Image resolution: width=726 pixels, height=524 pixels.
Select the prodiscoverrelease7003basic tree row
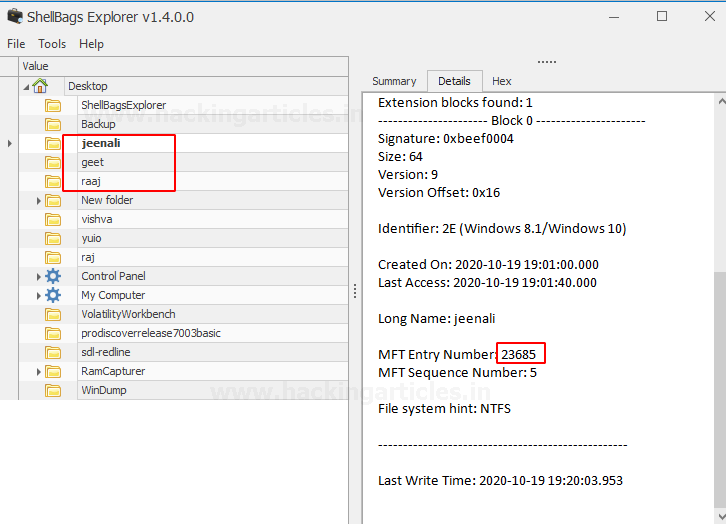pyautogui.click(x=213, y=333)
